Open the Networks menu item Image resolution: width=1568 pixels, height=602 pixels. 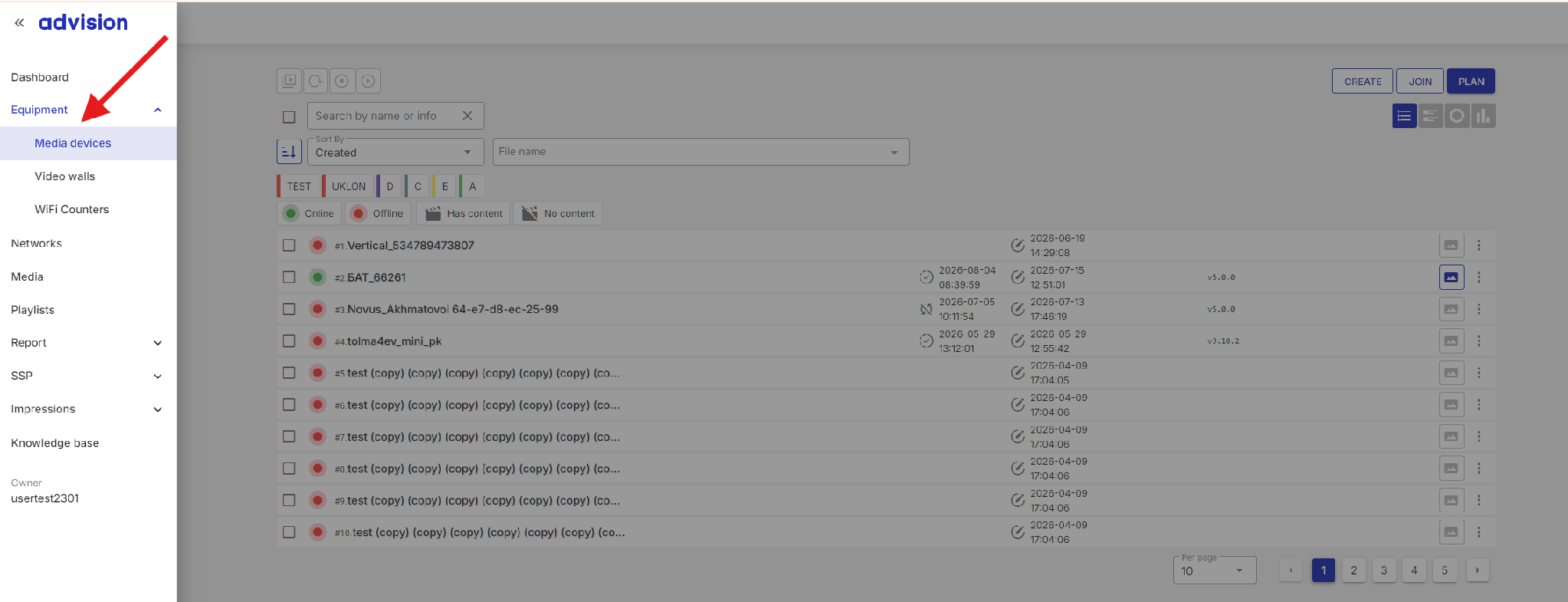(36, 243)
